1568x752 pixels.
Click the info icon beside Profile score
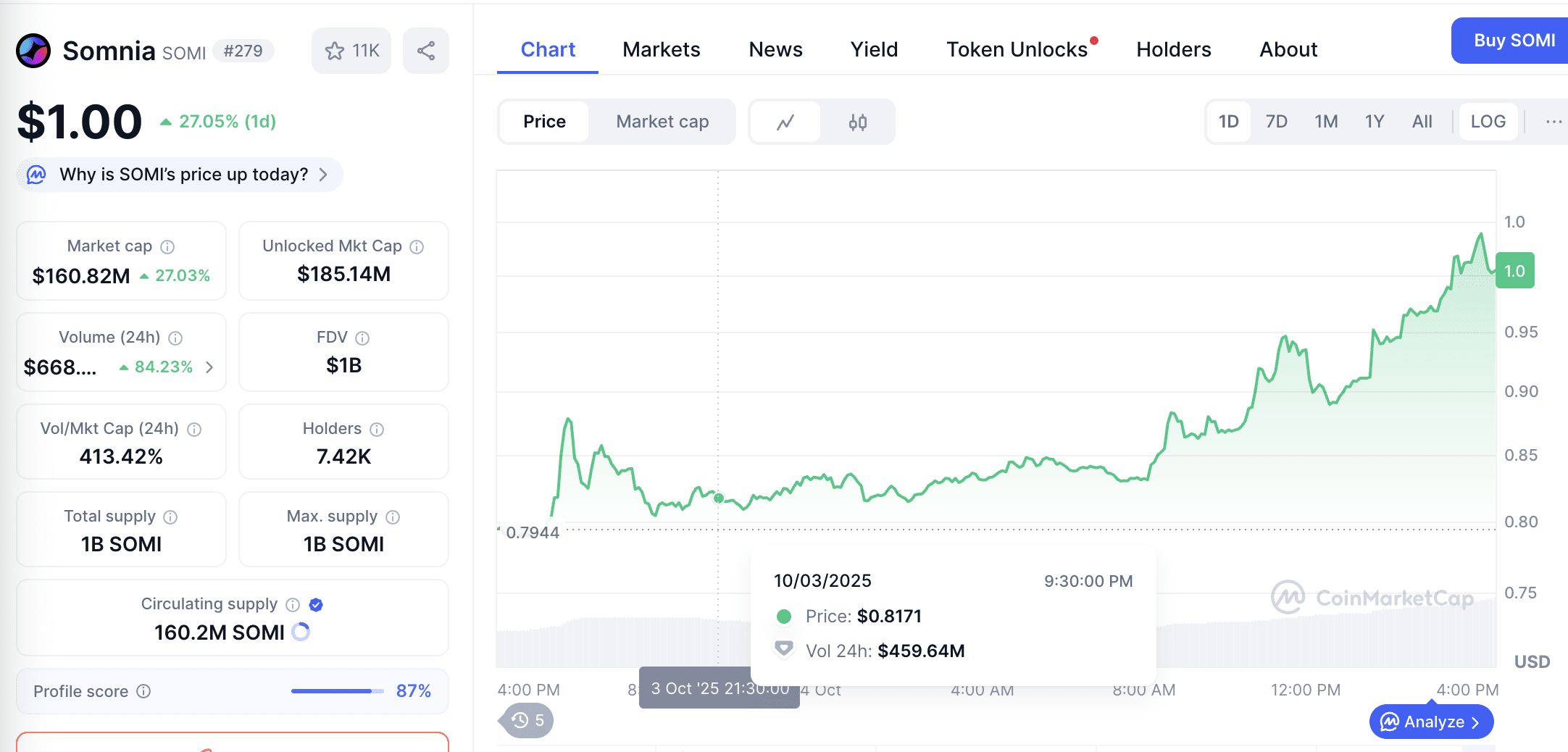143,691
